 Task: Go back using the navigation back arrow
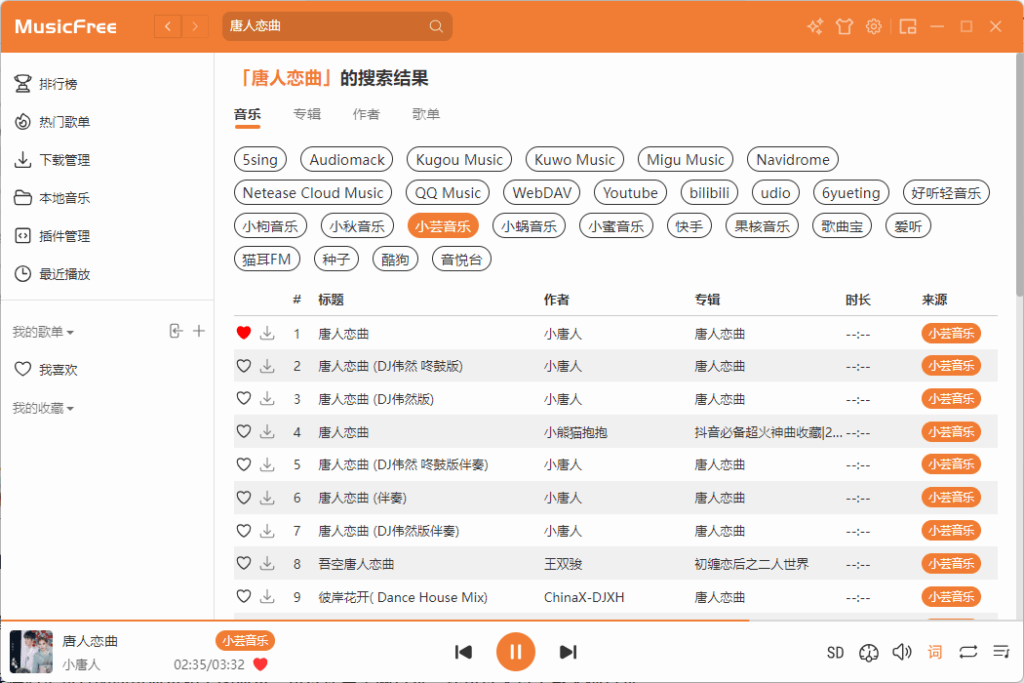[168, 26]
